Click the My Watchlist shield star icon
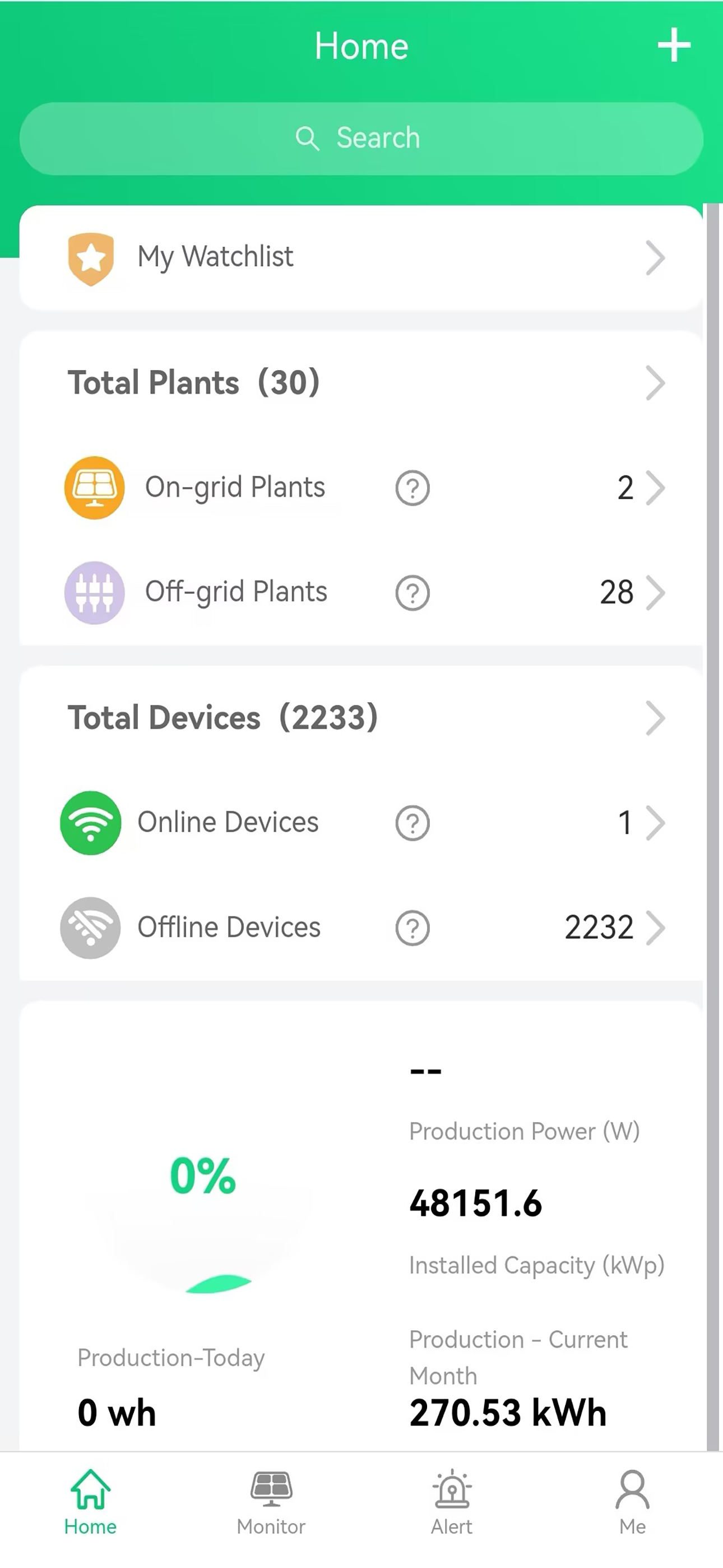The height and width of the screenshot is (1568, 723). 91,258
